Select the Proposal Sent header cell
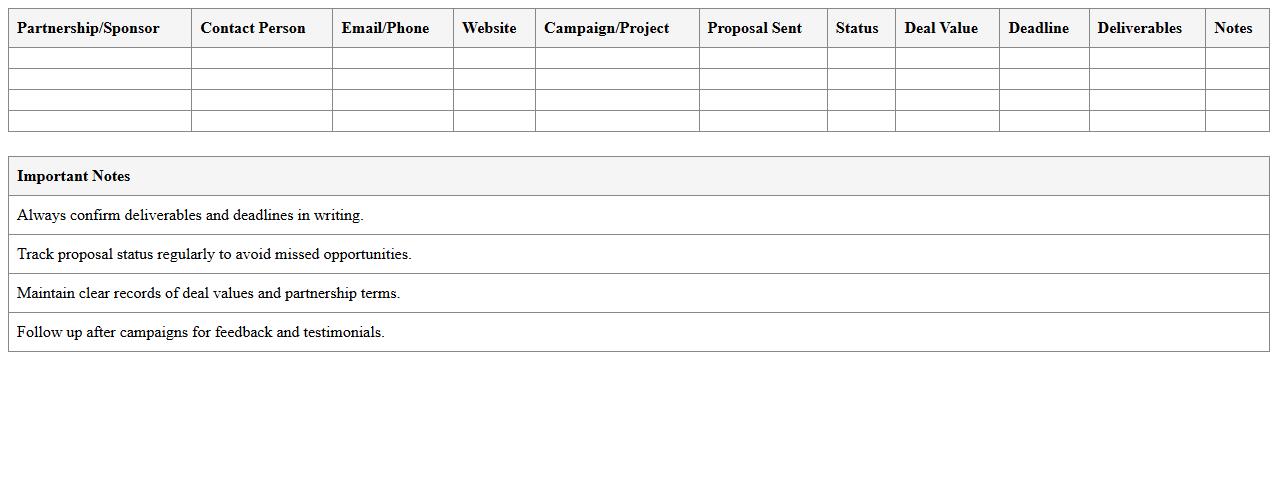Viewport: 1278px width, 501px height. coord(755,28)
